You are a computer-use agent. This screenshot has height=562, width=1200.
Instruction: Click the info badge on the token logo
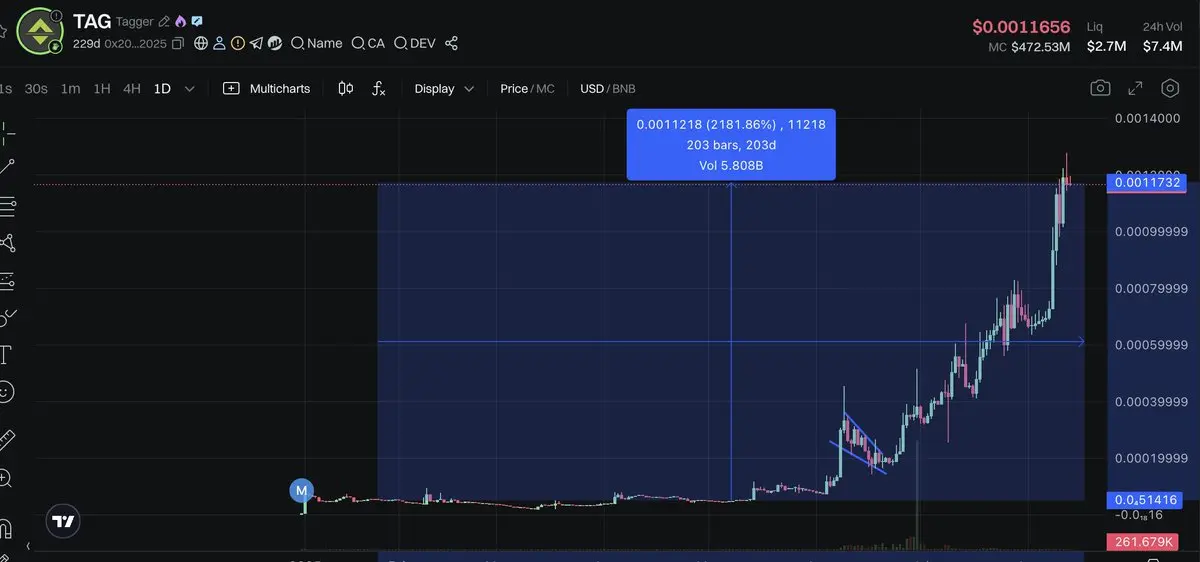[56, 17]
